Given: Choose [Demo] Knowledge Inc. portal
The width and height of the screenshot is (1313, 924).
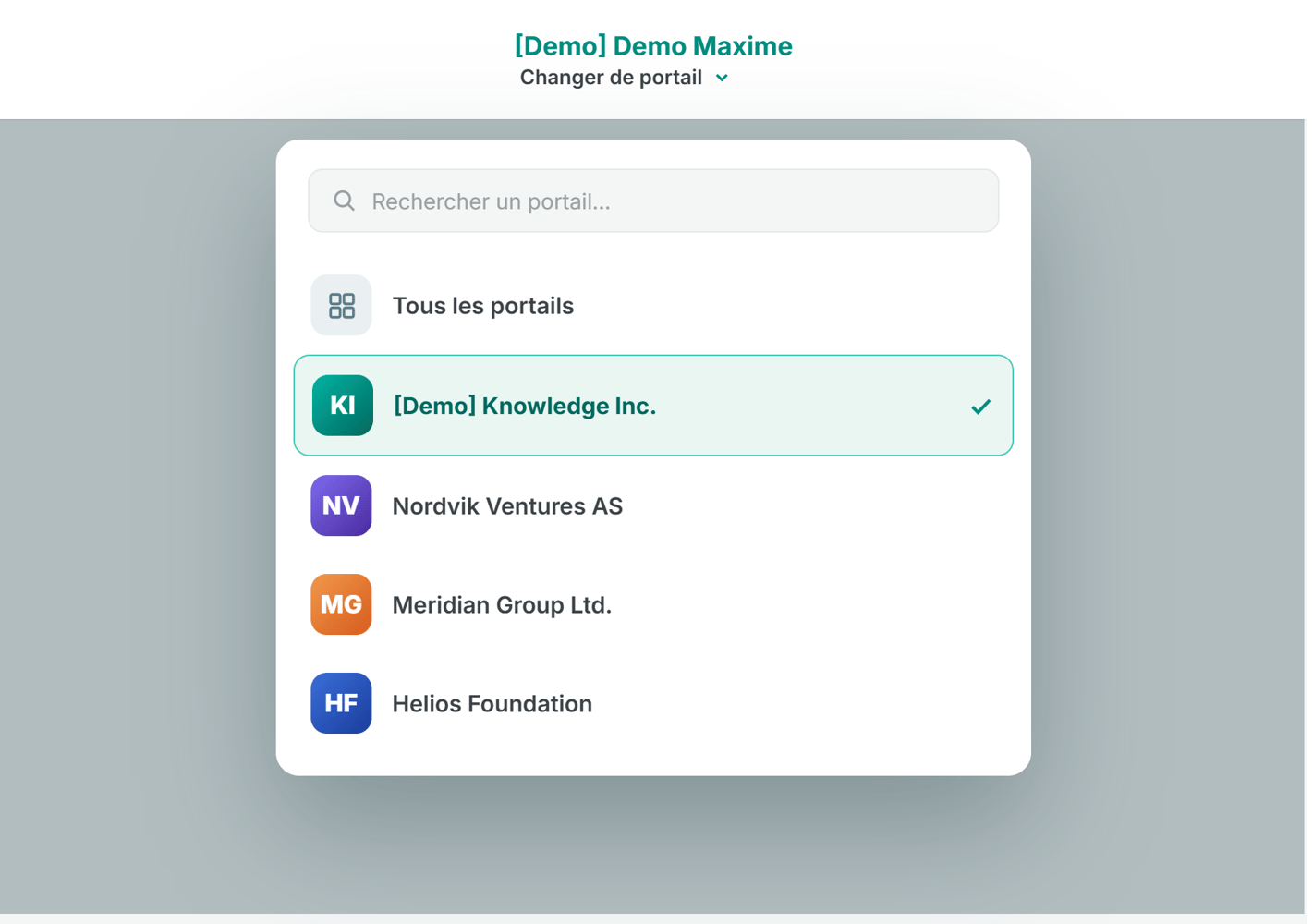Looking at the screenshot, I should 653,406.
